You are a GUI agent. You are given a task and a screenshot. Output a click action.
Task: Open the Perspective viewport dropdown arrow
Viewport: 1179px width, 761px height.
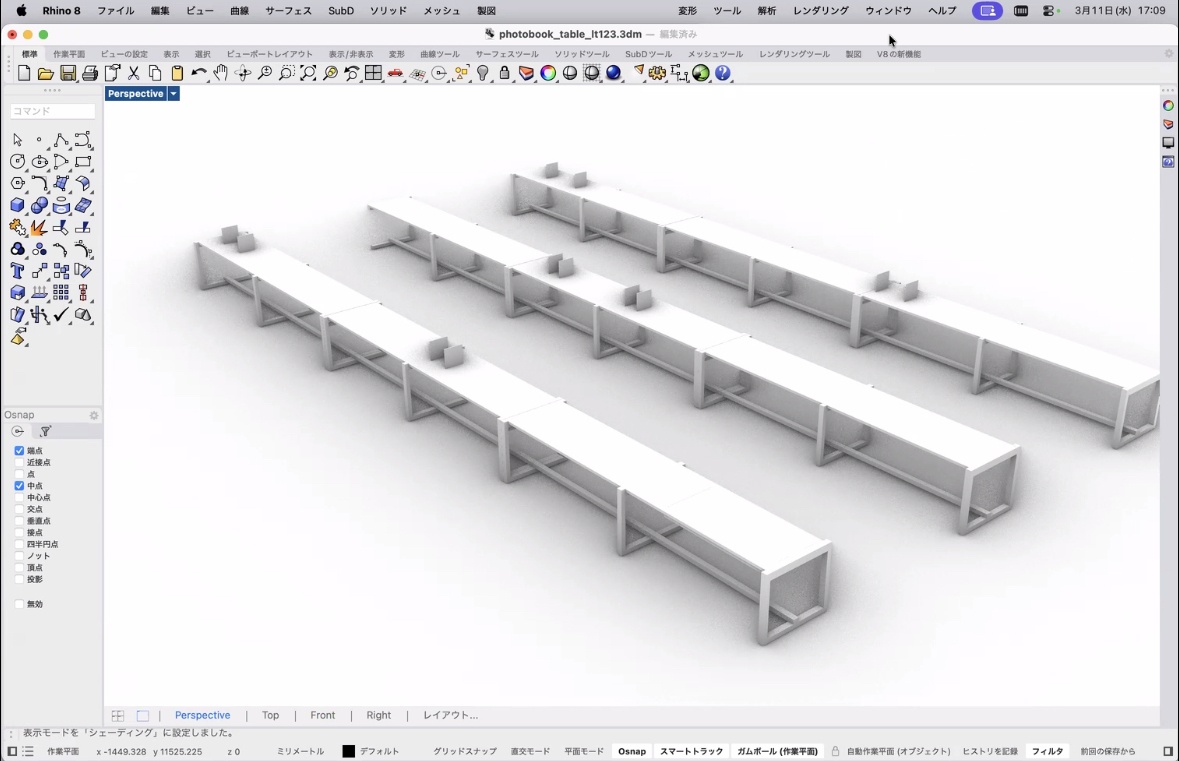174,94
